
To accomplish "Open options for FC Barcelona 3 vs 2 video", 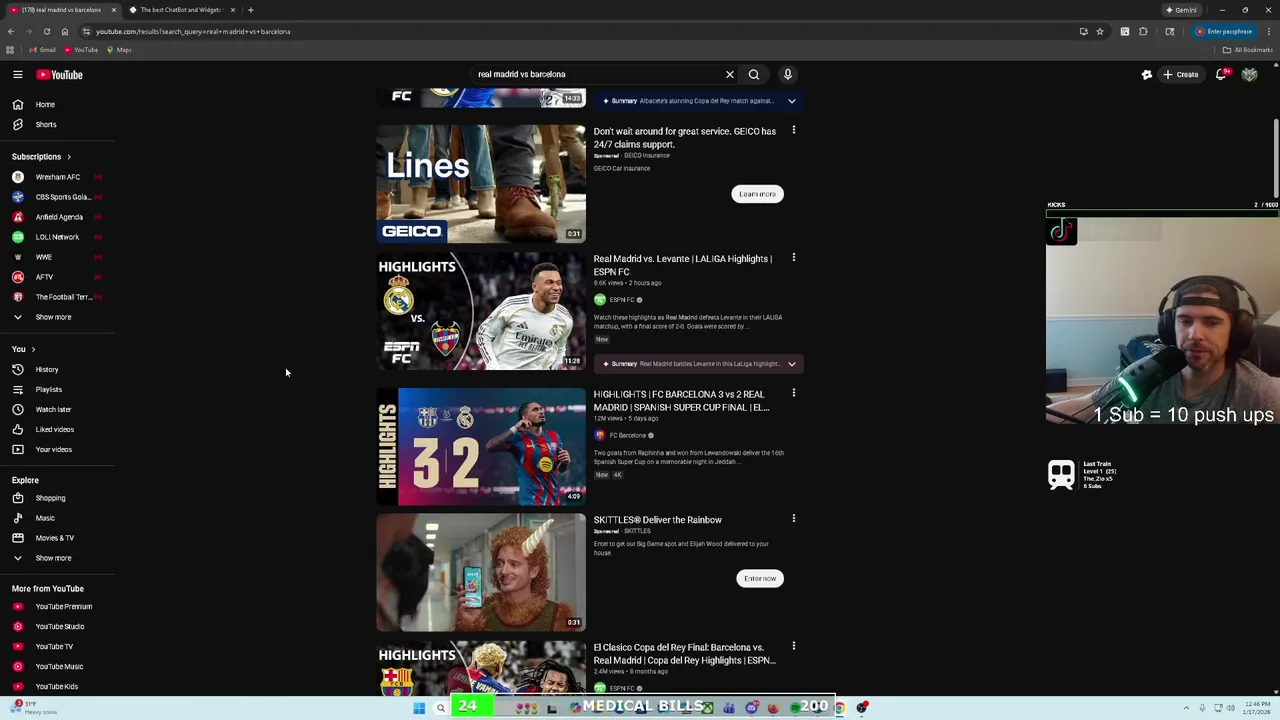I will (794, 393).
